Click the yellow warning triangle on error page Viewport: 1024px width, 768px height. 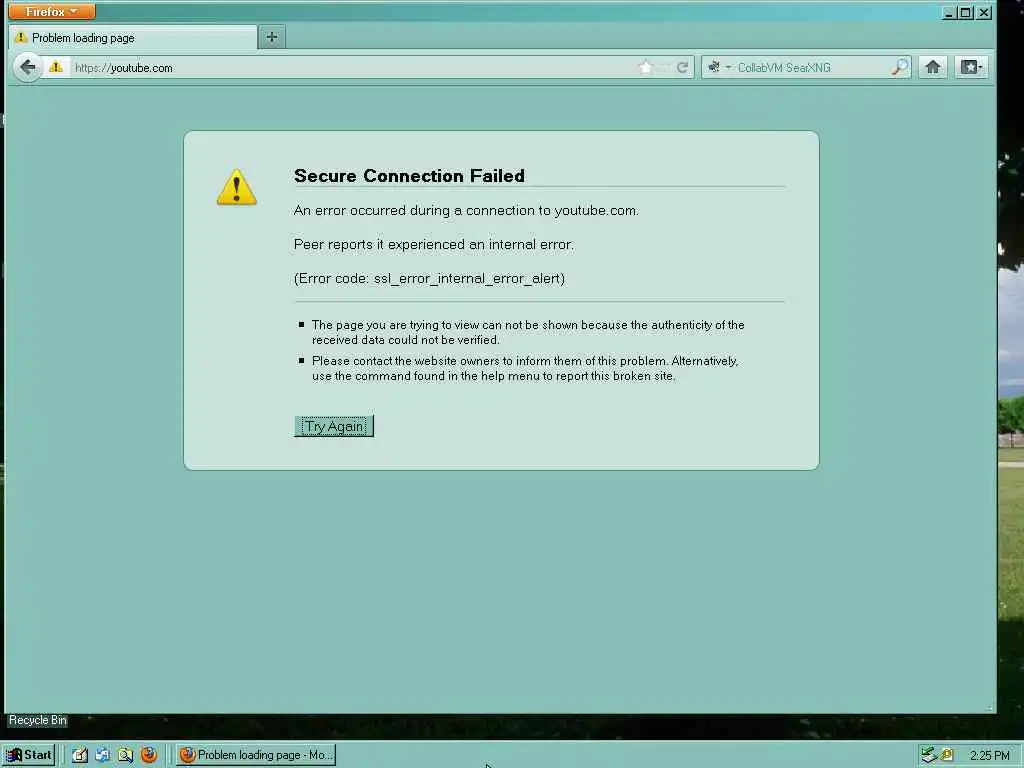click(x=236, y=187)
